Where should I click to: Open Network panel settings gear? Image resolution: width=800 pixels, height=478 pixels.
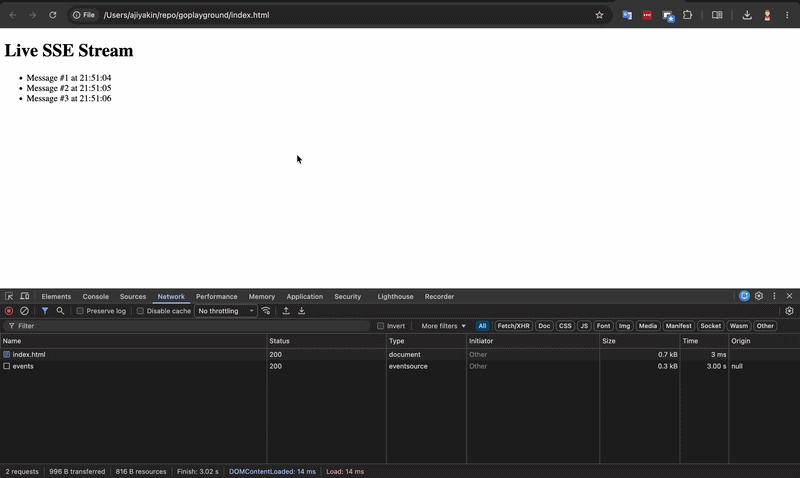point(789,311)
